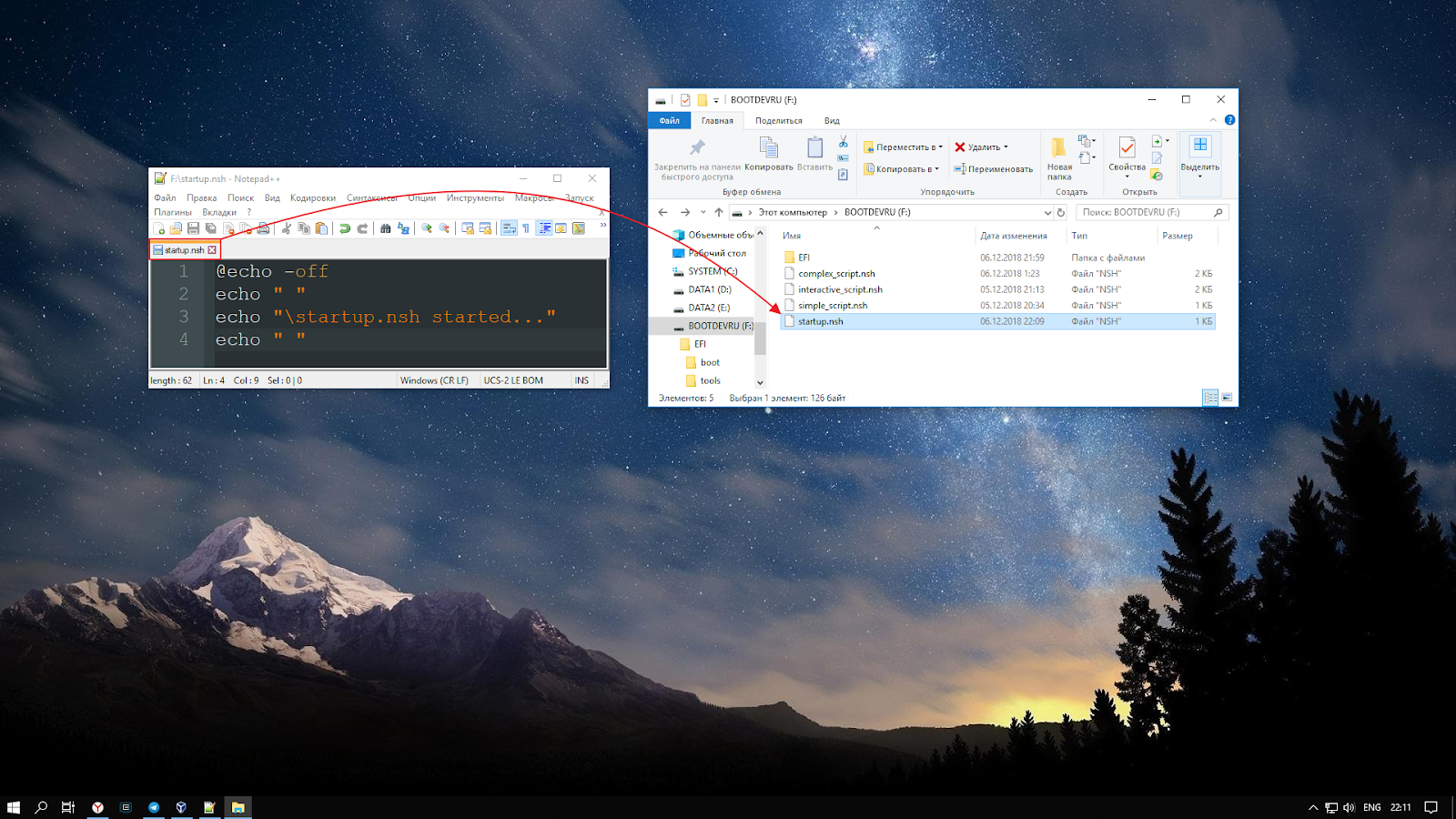Click the Copy icon in Notepad++ toolbar
Image resolution: width=1456 pixels, height=819 pixels.
(304, 228)
